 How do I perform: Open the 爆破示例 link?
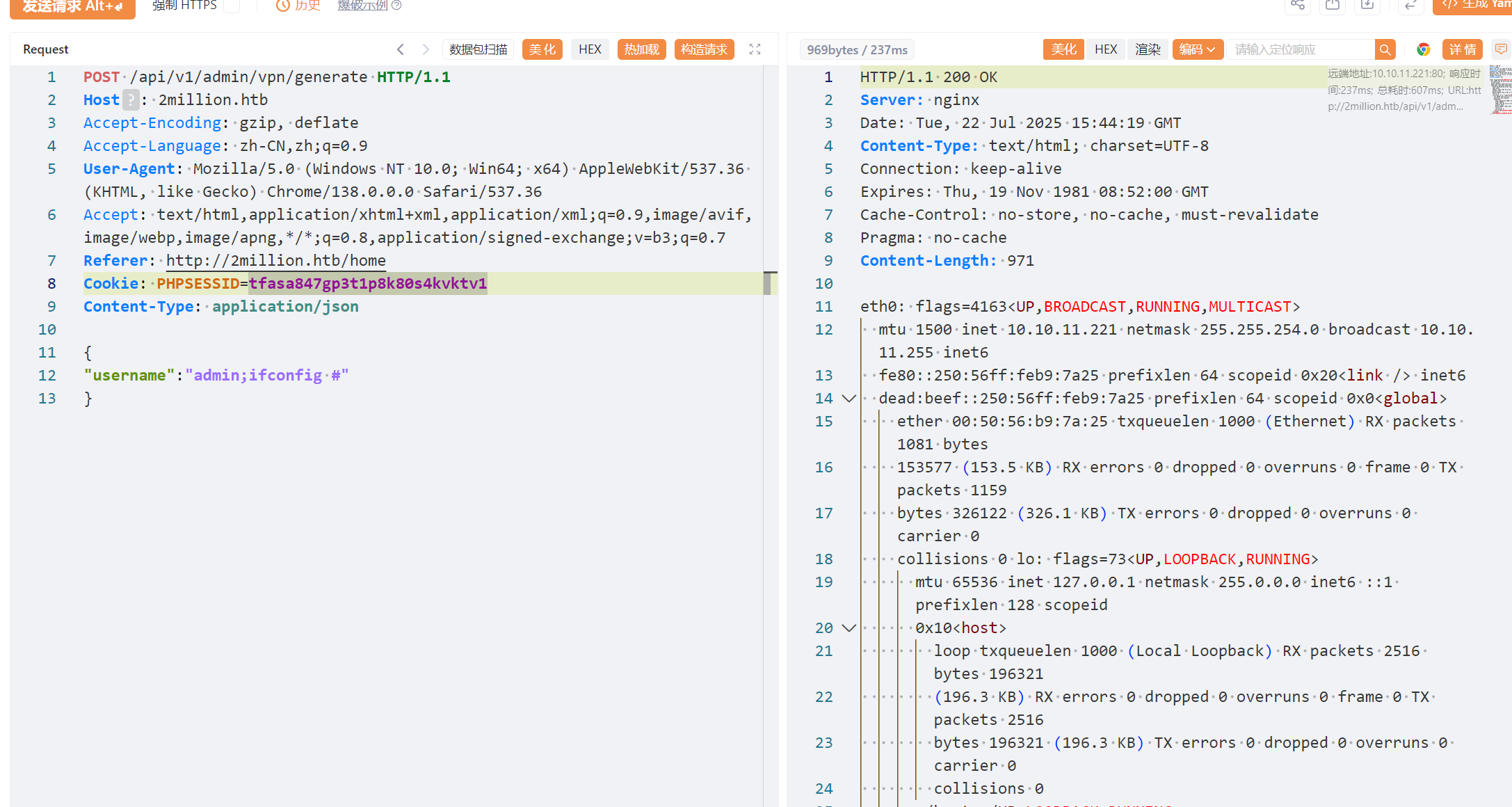point(362,6)
